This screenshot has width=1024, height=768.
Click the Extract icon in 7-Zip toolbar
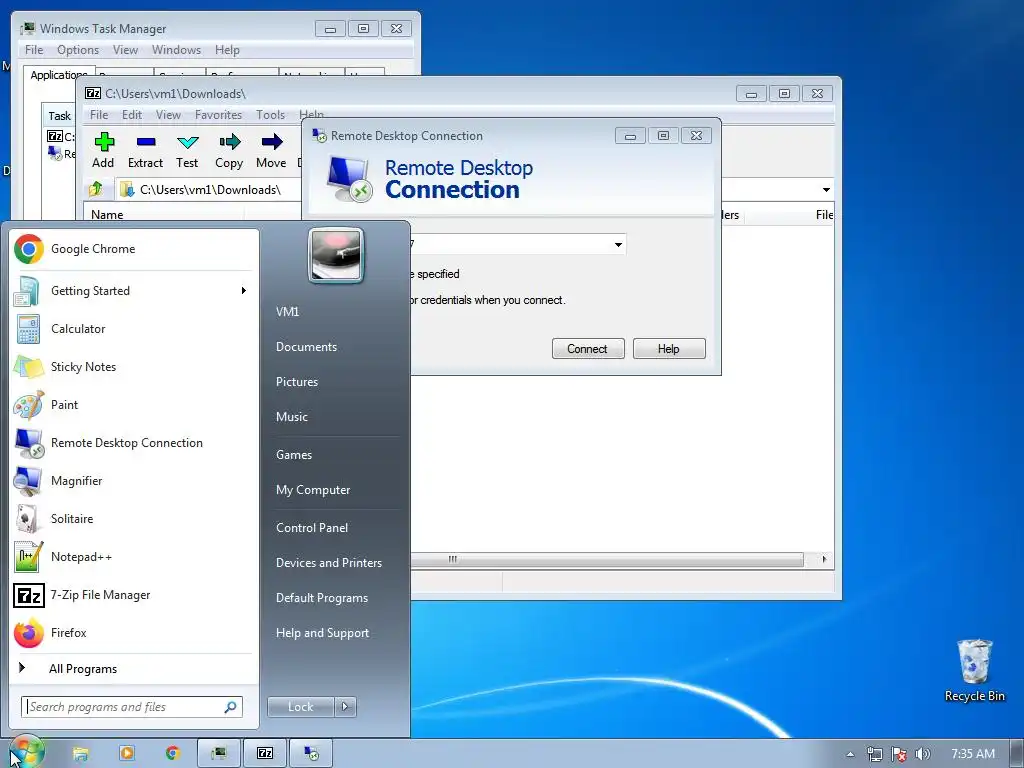145,151
